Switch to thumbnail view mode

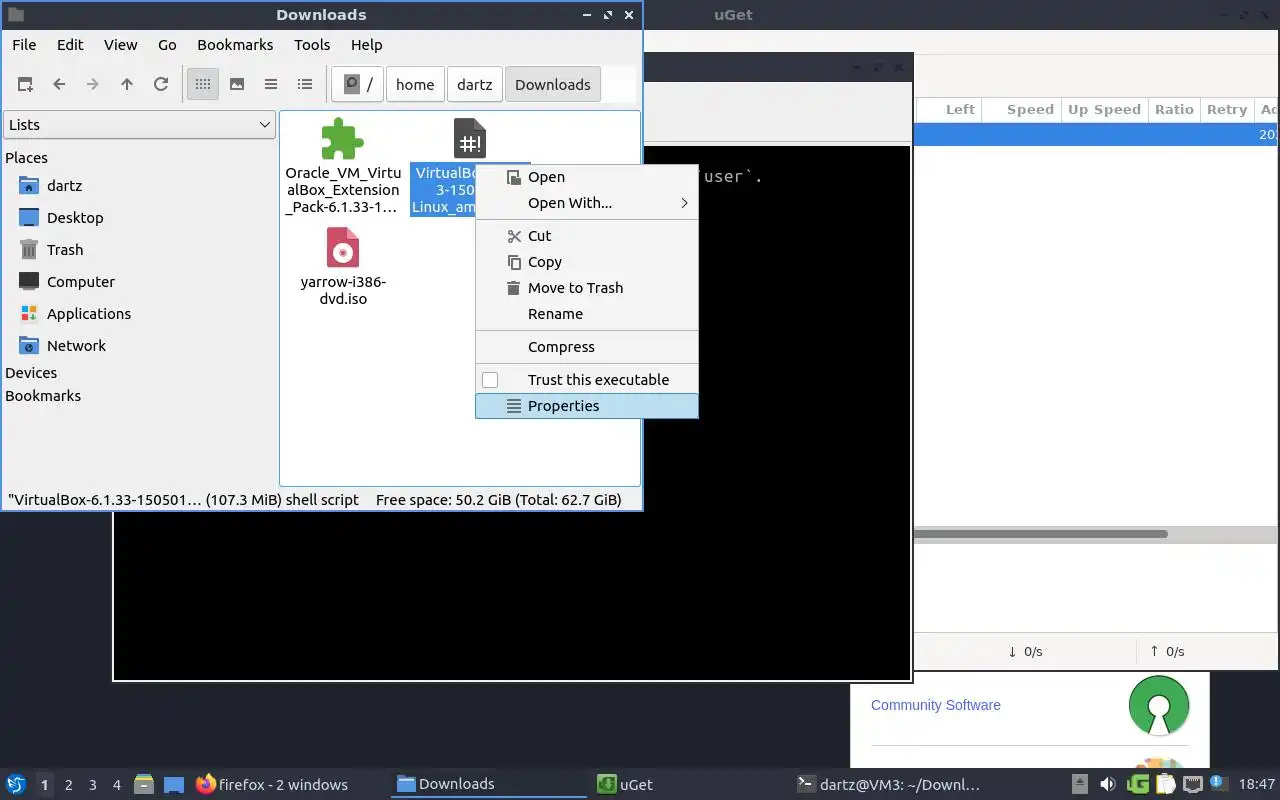[x=237, y=85]
